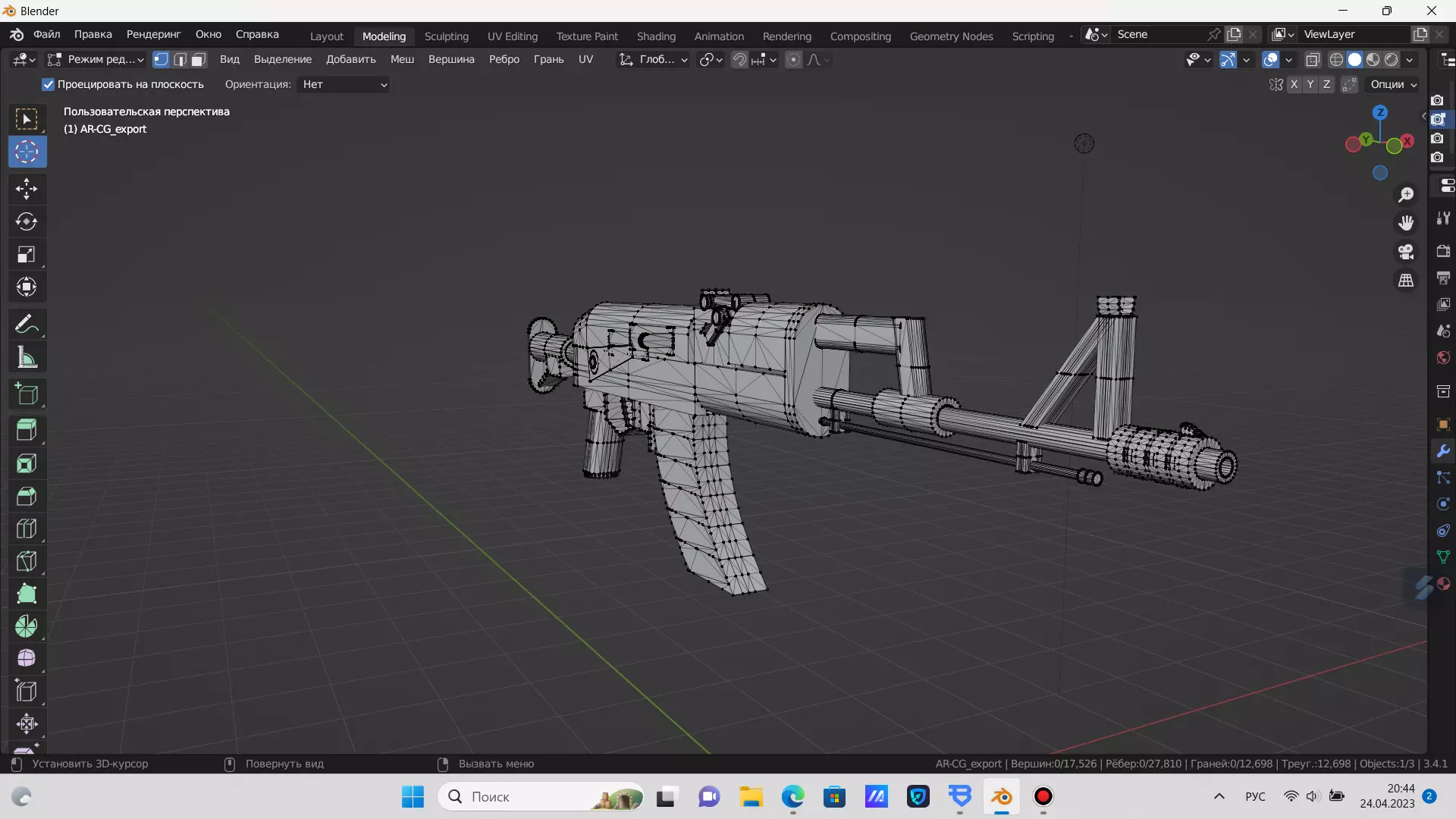The height and width of the screenshot is (819, 1456).
Task: Expand the Опции options dropdown
Action: pyautogui.click(x=1393, y=84)
